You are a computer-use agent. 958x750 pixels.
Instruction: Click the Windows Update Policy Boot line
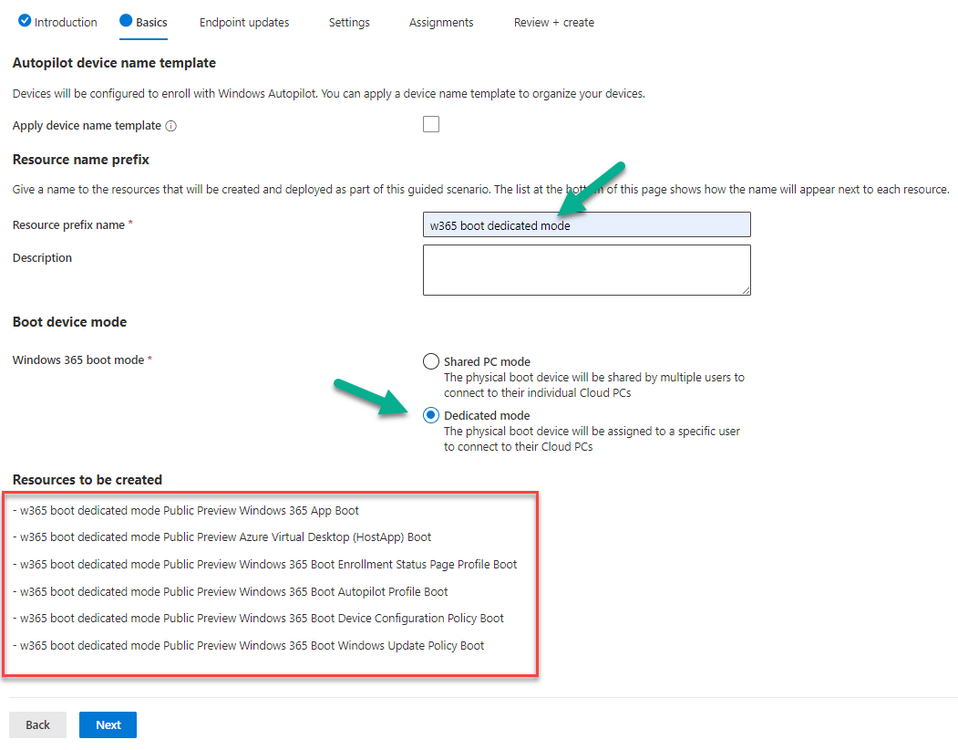248,646
